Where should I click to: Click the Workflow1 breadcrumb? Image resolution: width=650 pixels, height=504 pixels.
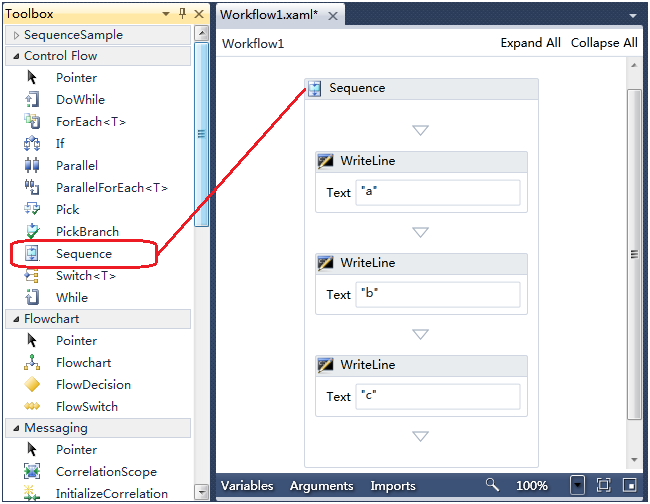tap(253, 44)
